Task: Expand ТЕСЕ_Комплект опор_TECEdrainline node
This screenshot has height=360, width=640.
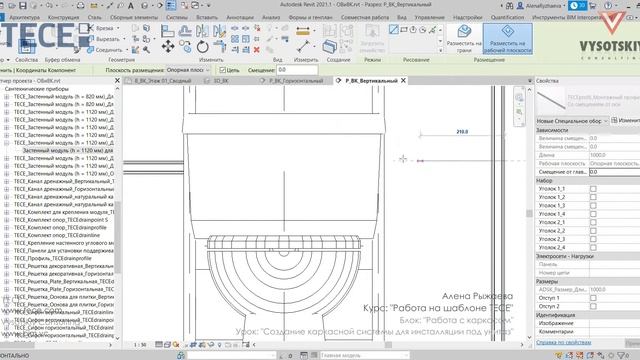Action: tap(7, 235)
